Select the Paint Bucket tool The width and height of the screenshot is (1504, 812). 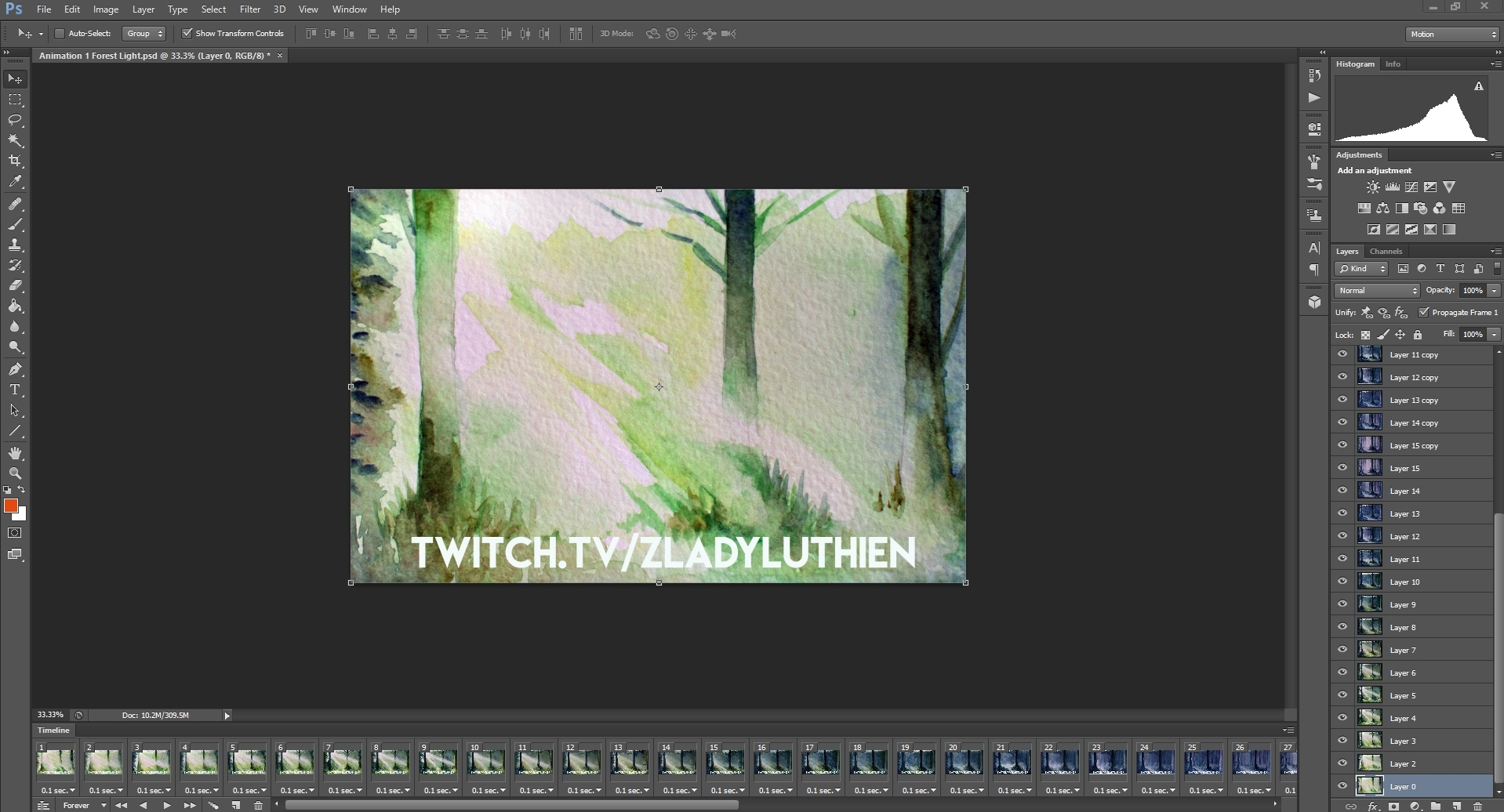coord(15,306)
